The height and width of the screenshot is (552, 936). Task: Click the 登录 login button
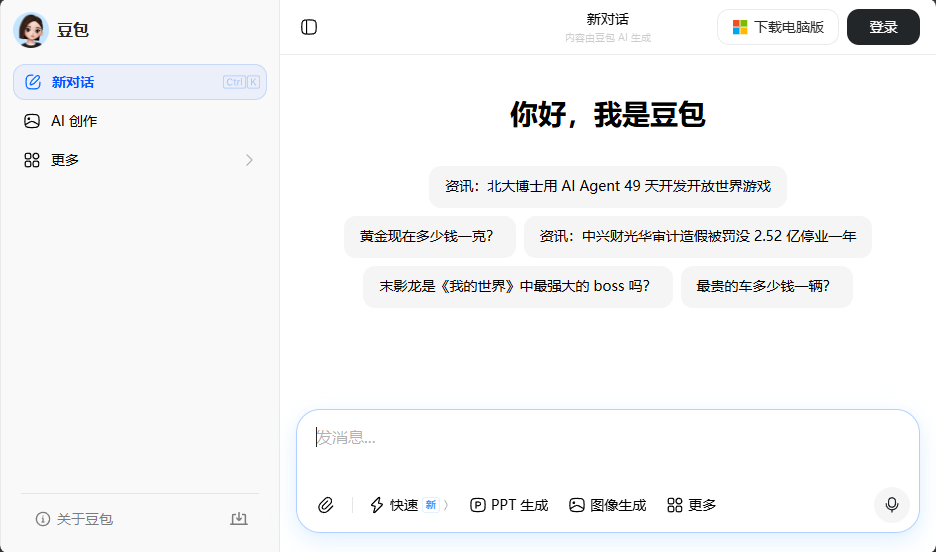point(883,27)
